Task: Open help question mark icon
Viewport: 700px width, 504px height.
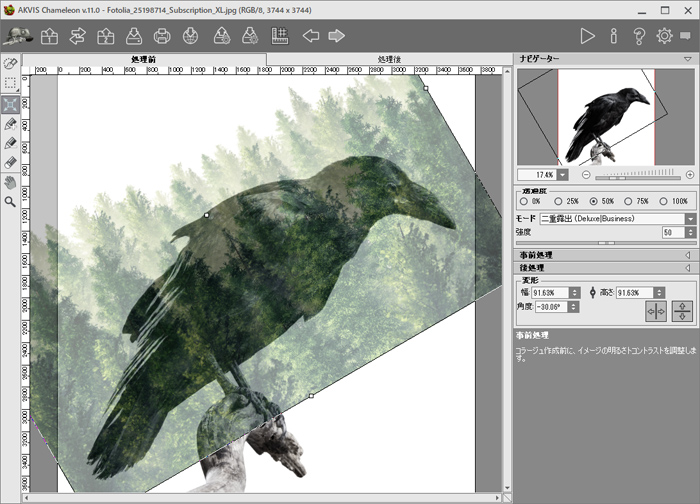Action: 639,36
